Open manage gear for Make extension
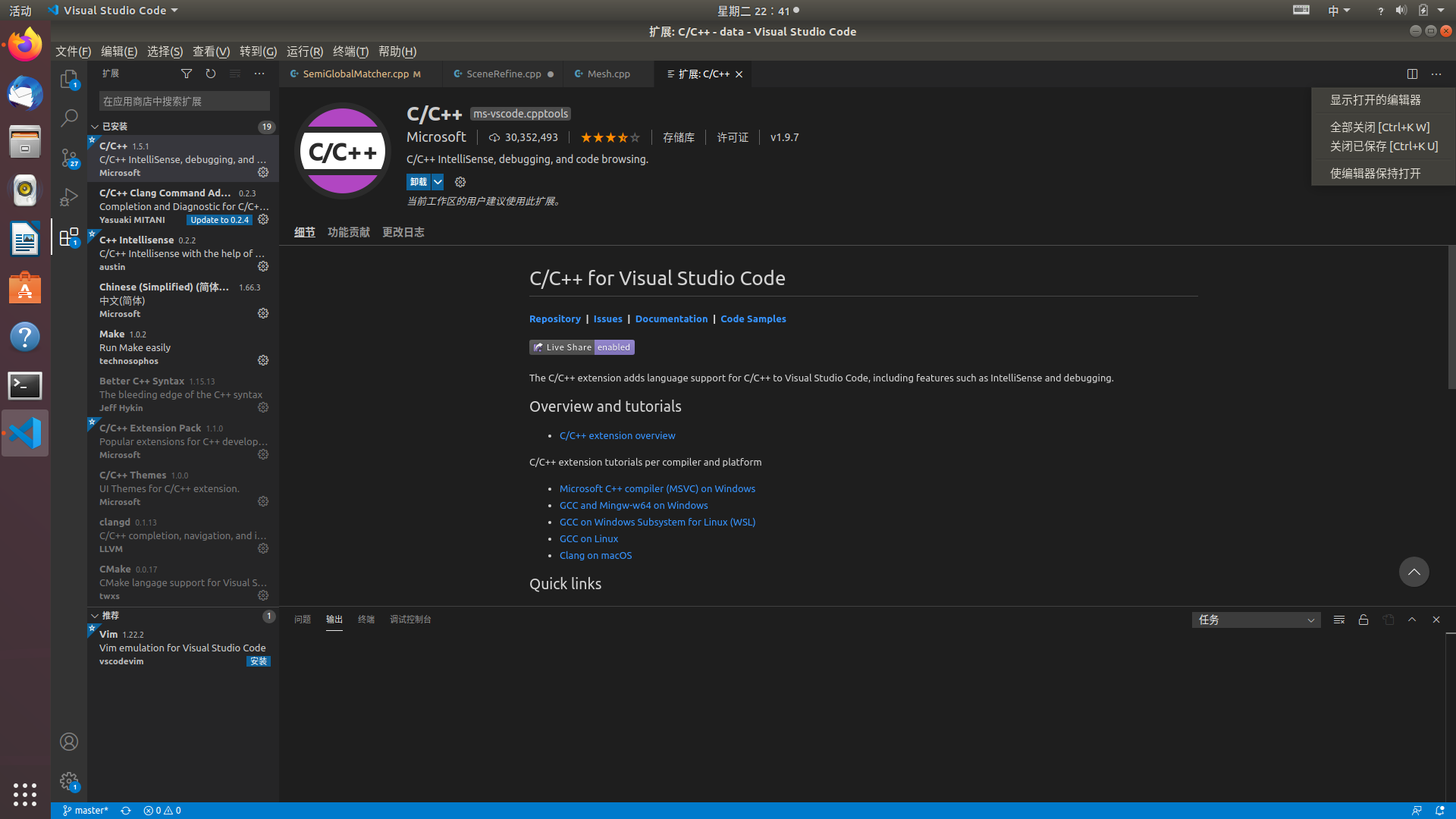This screenshot has width=1456, height=819. pyautogui.click(x=263, y=360)
